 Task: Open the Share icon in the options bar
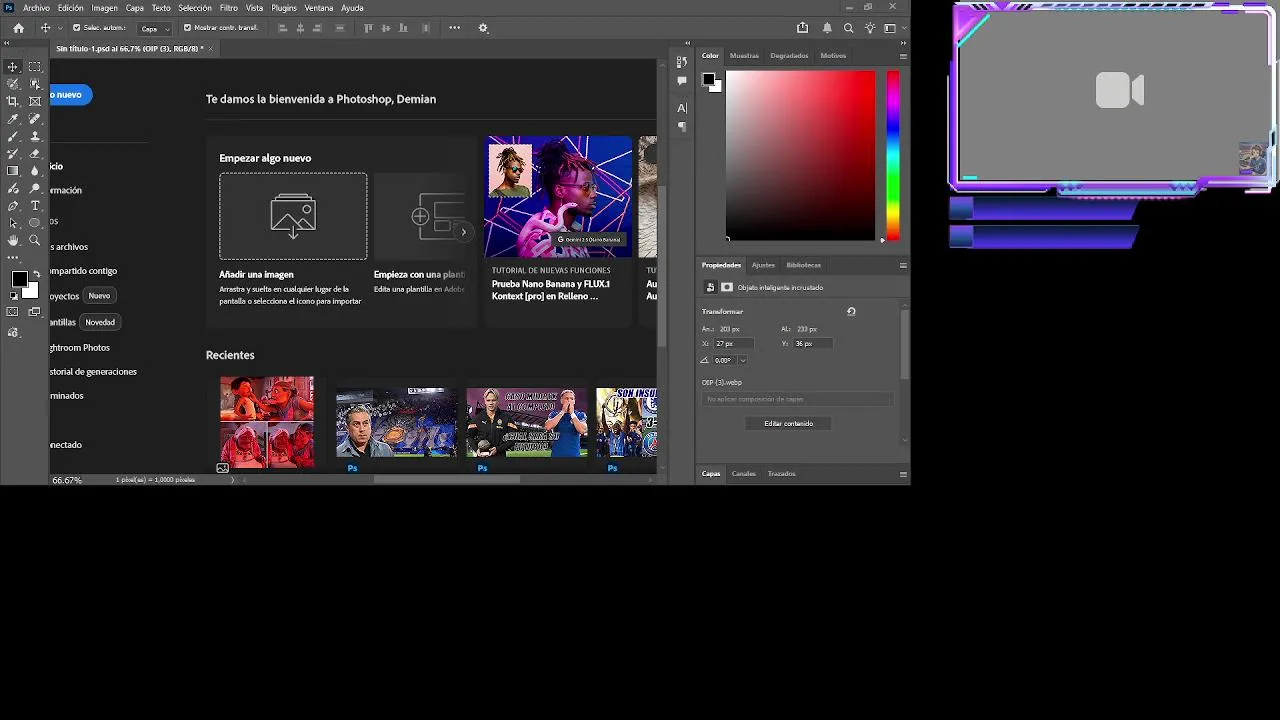coord(803,28)
